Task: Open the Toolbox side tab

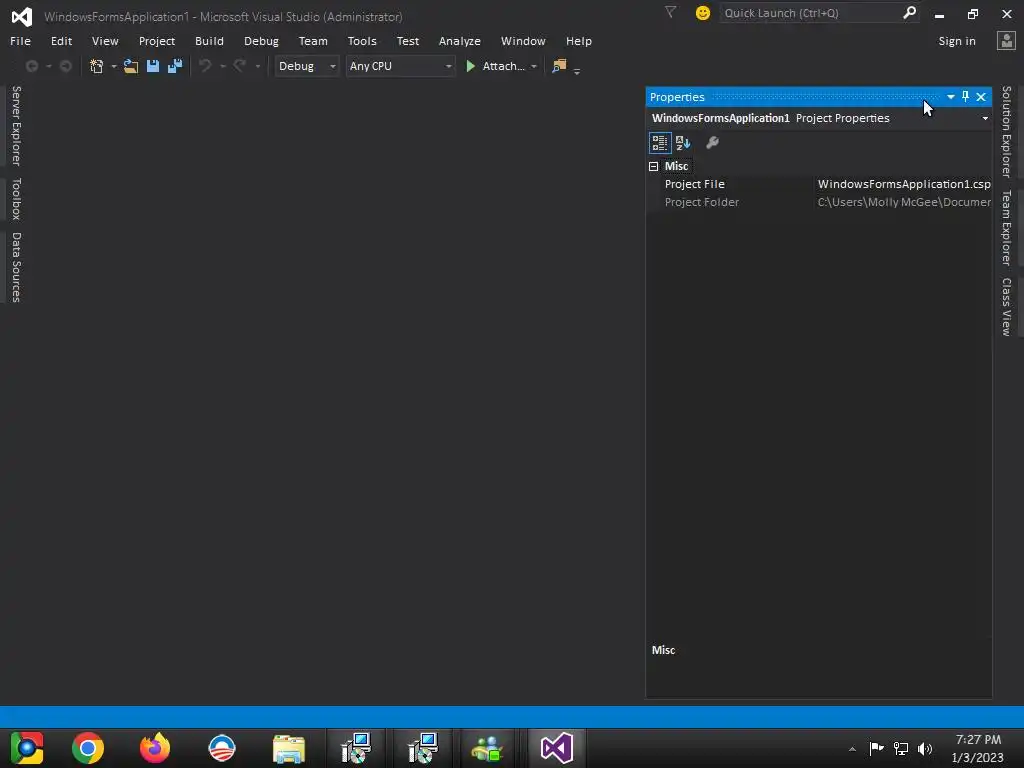Action: [16, 199]
